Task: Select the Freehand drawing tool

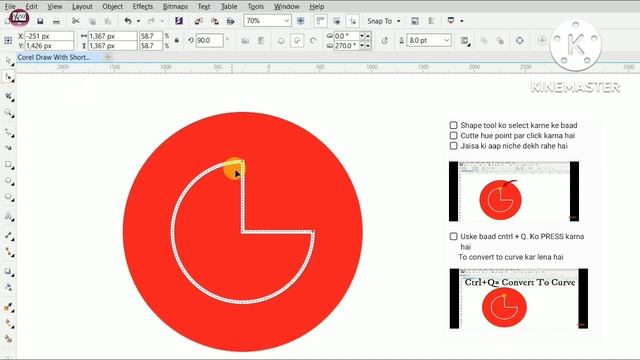Action: 8,132
